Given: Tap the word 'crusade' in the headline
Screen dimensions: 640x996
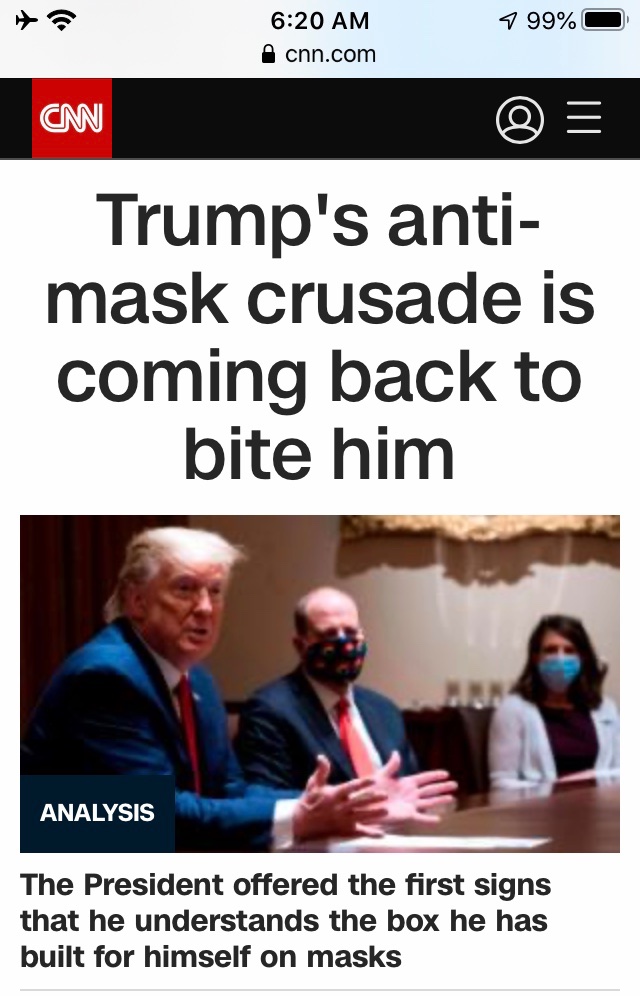Looking at the screenshot, I should pyautogui.click(x=384, y=299).
